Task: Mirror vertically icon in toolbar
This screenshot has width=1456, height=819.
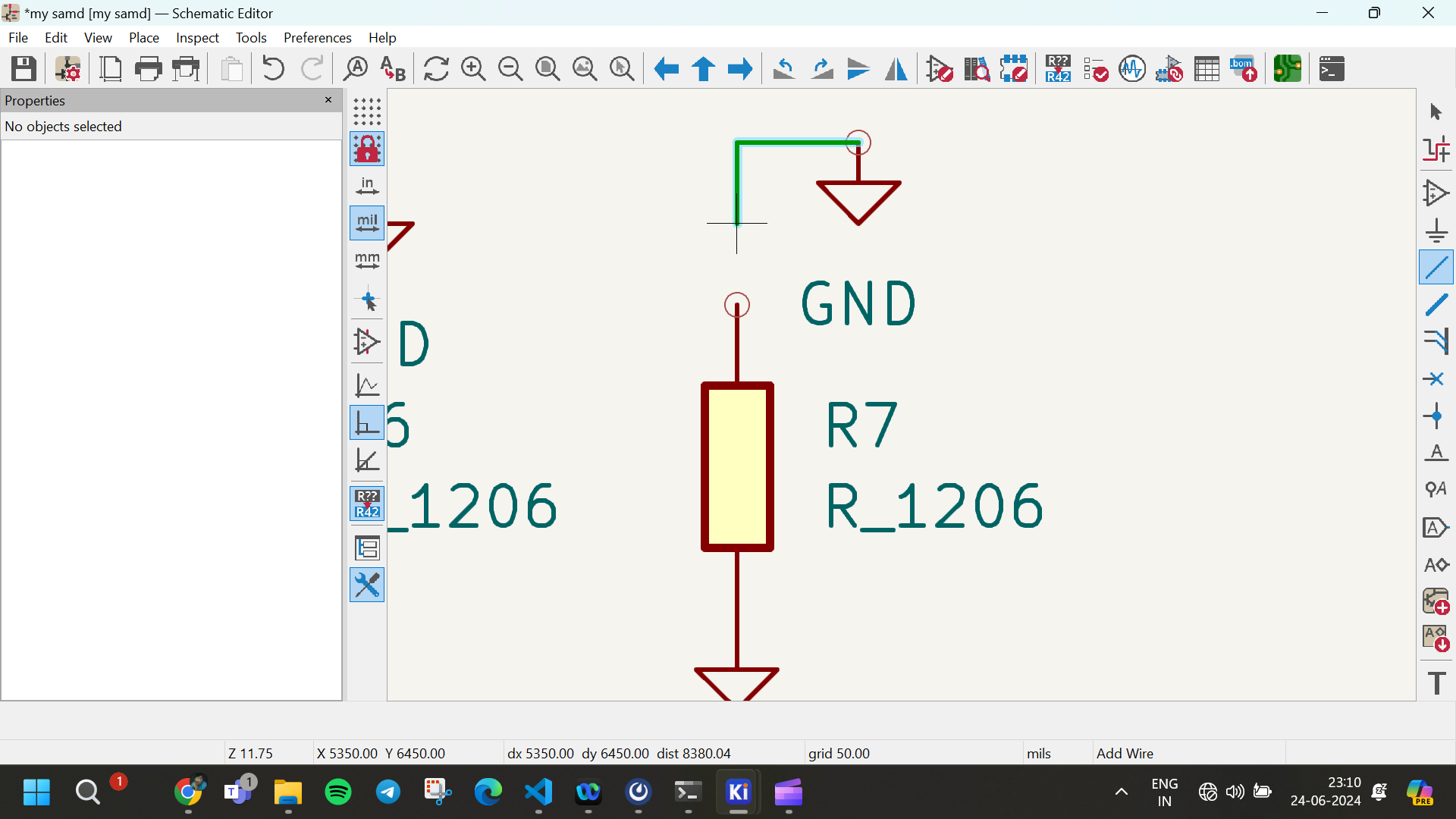Action: pos(858,69)
